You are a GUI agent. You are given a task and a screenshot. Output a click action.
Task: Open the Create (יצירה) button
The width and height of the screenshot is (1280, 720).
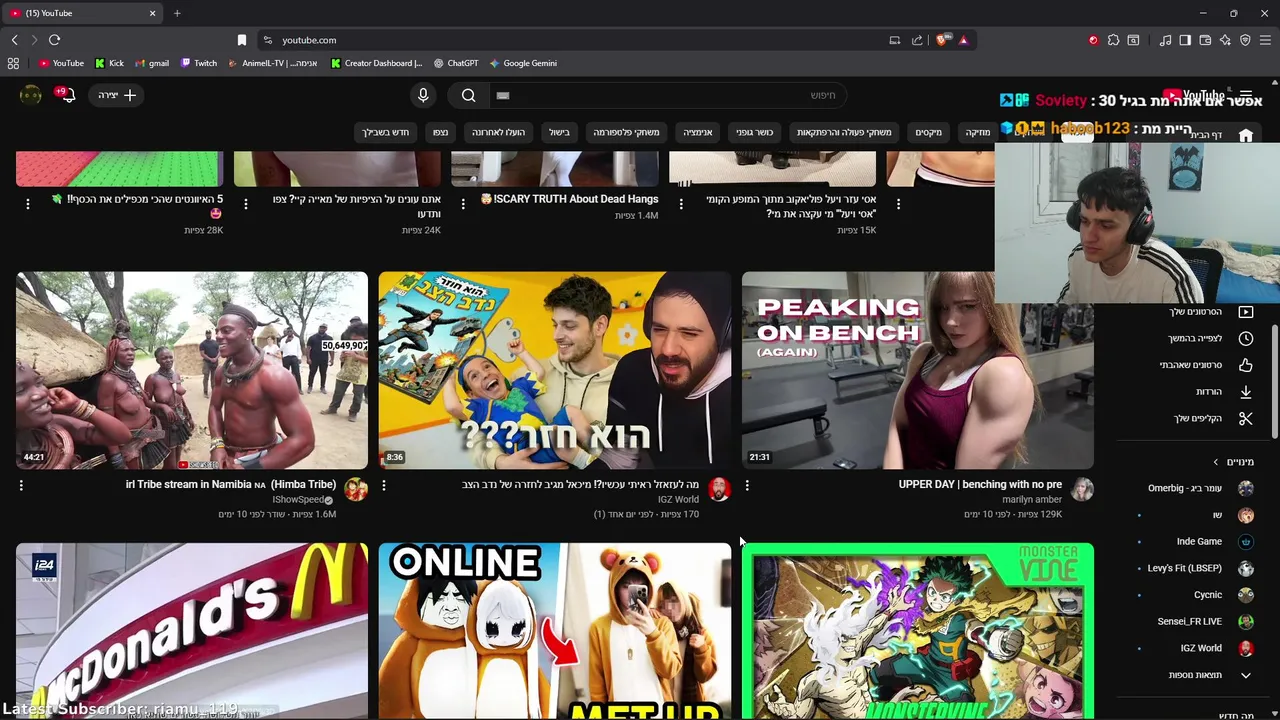click(x=118, y=95)
